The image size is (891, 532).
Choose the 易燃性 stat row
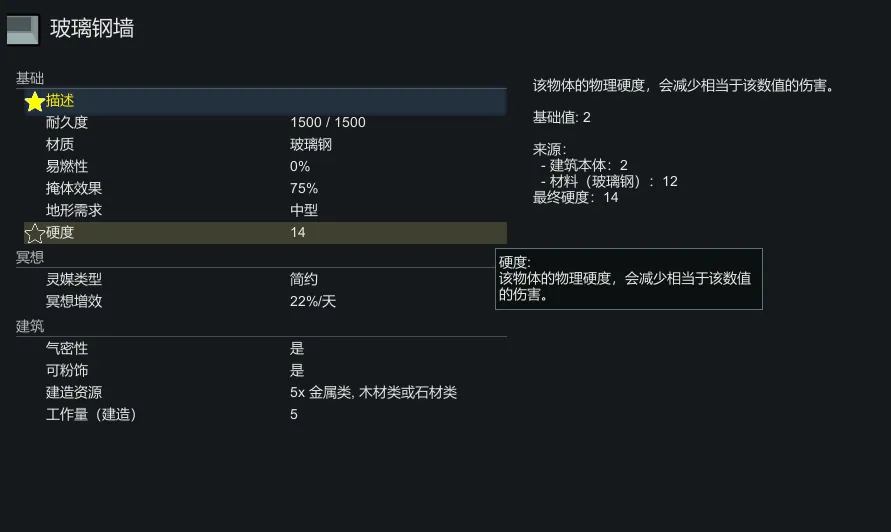point(265,167)
